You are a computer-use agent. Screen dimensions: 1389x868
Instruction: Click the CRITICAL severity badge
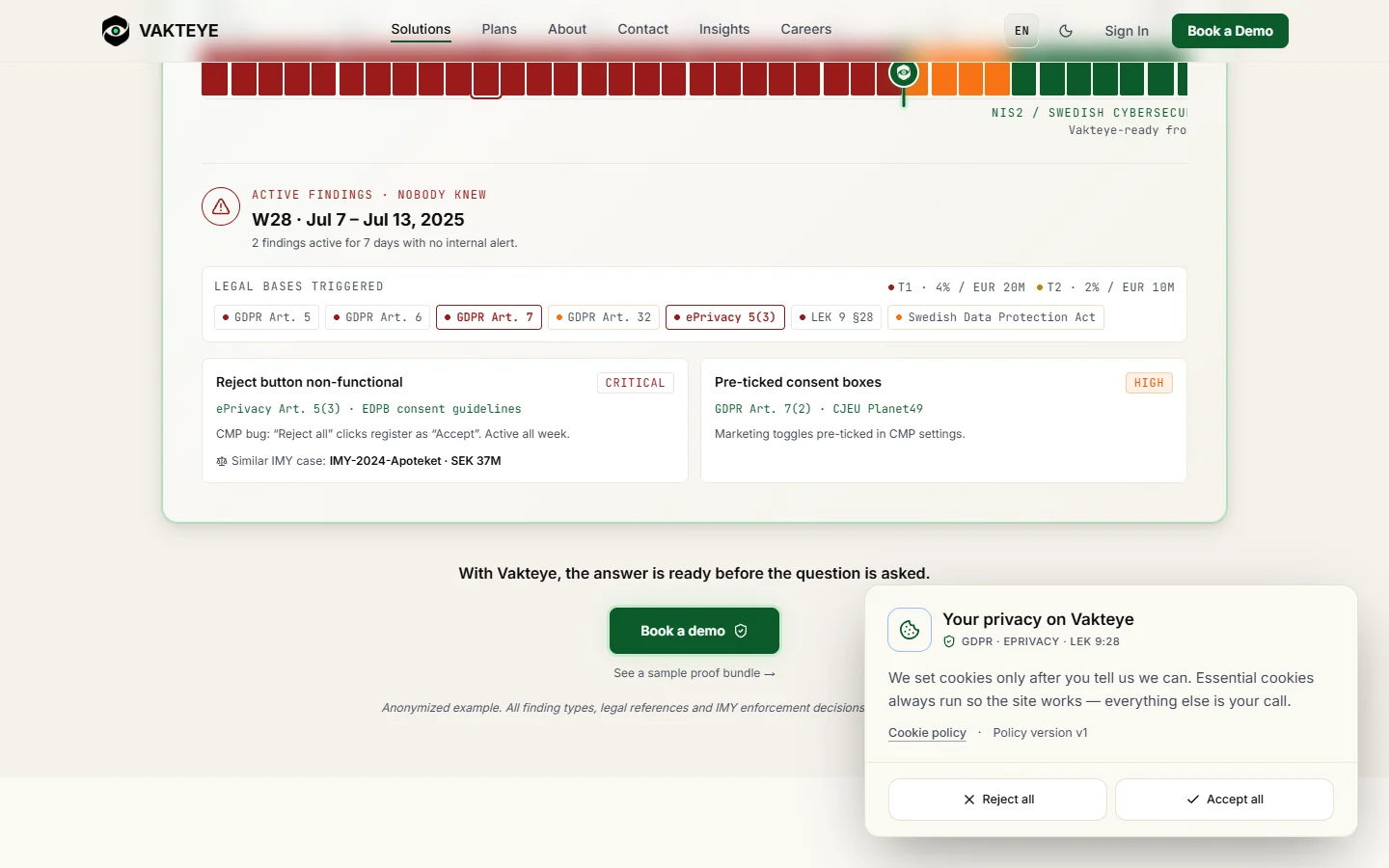tap(635, 383)
